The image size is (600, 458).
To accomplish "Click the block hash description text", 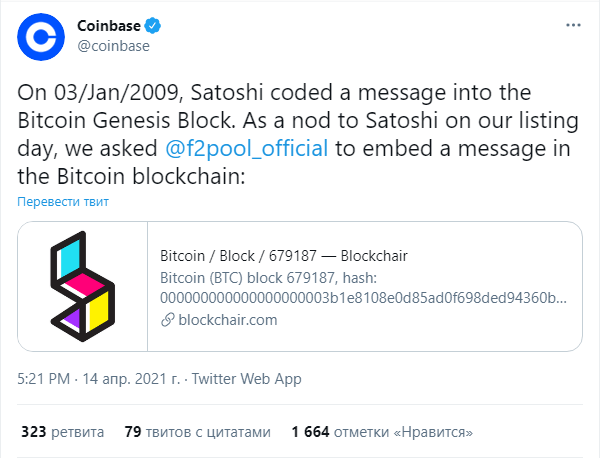I will [363, 288].
